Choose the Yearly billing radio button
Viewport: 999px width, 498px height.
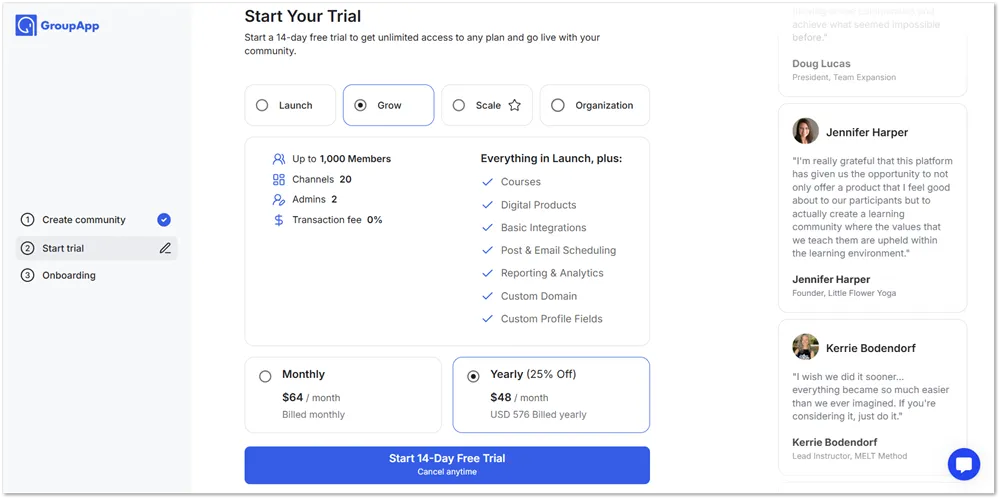pyautogui.click(x=473, y=376)
